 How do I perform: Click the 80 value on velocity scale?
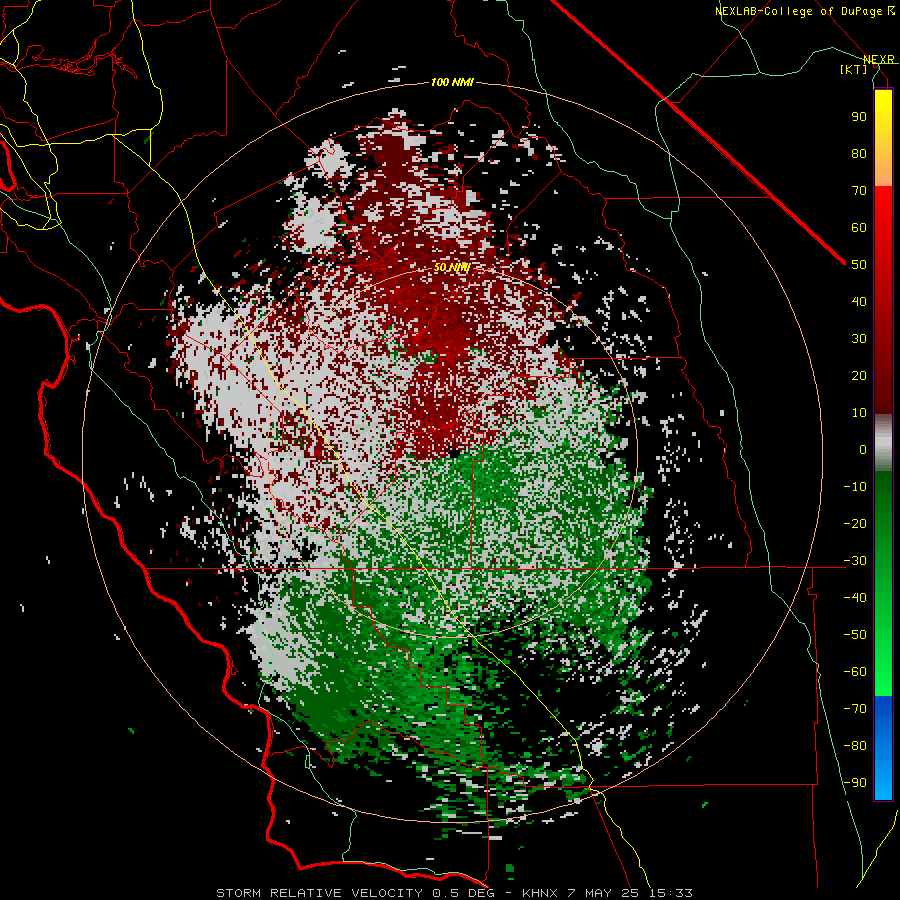tap(859, 153)
